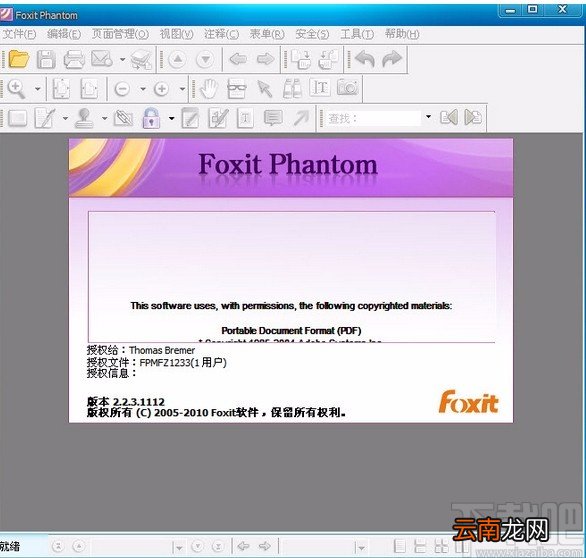Open the 视图(V) menu
The width and height of the screenshot is (586, 558).
point(176,34)
